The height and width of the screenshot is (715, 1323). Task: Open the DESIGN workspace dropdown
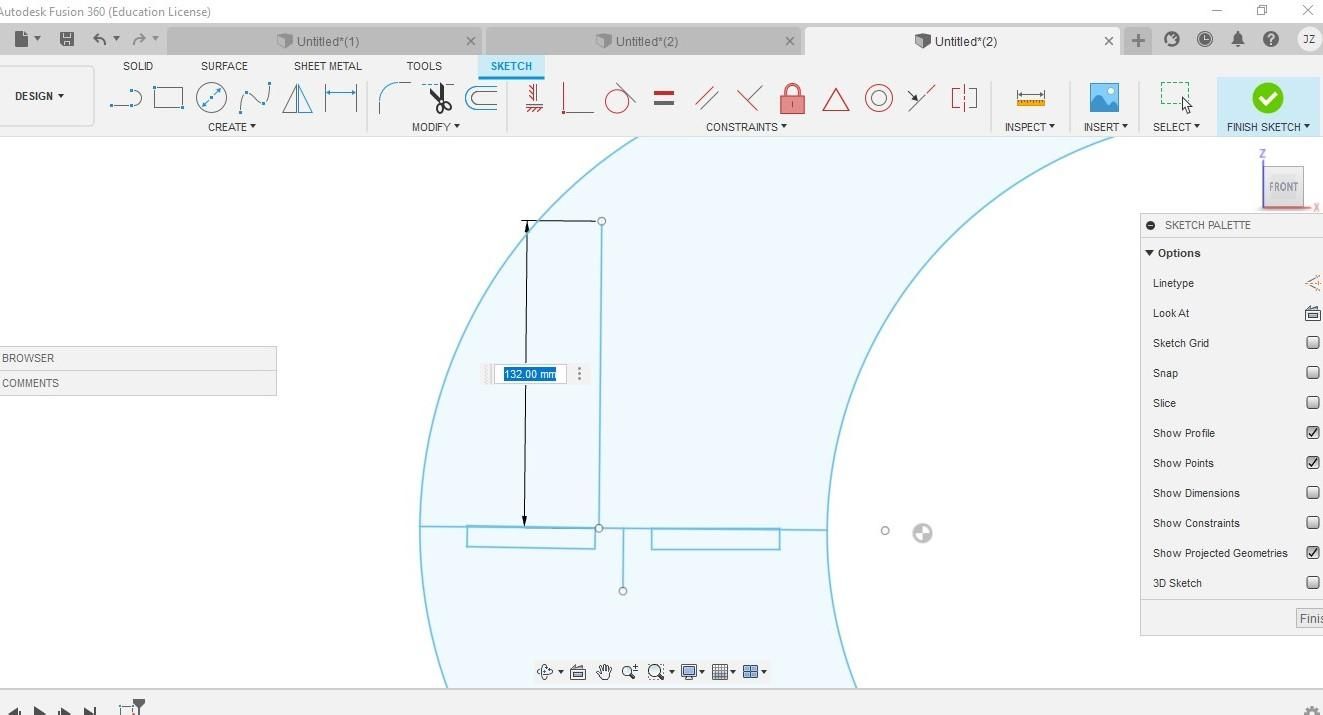[40, 96]
